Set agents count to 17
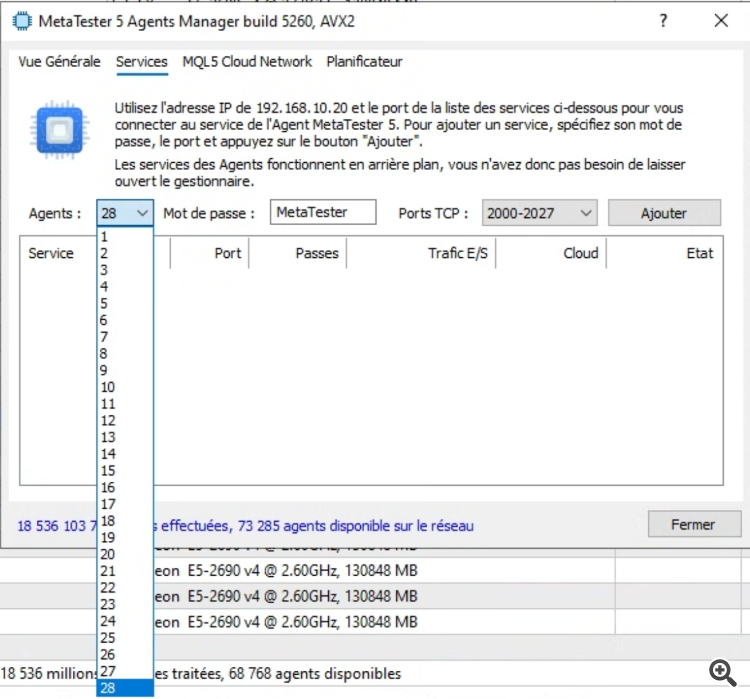This screenshot has height=699, width=750. click(125, 504)
